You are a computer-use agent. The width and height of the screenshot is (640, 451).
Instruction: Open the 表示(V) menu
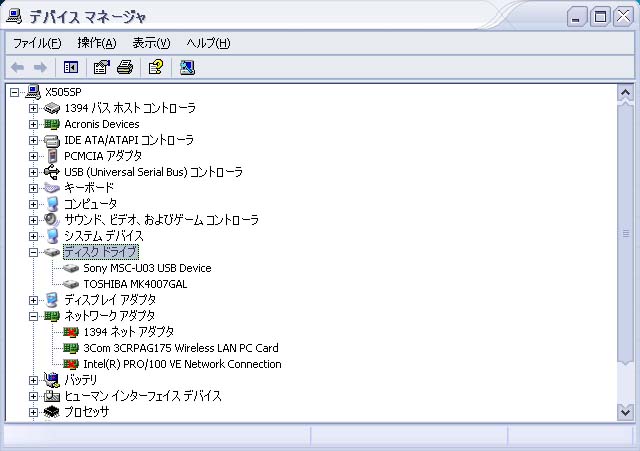tap(151, 43)
